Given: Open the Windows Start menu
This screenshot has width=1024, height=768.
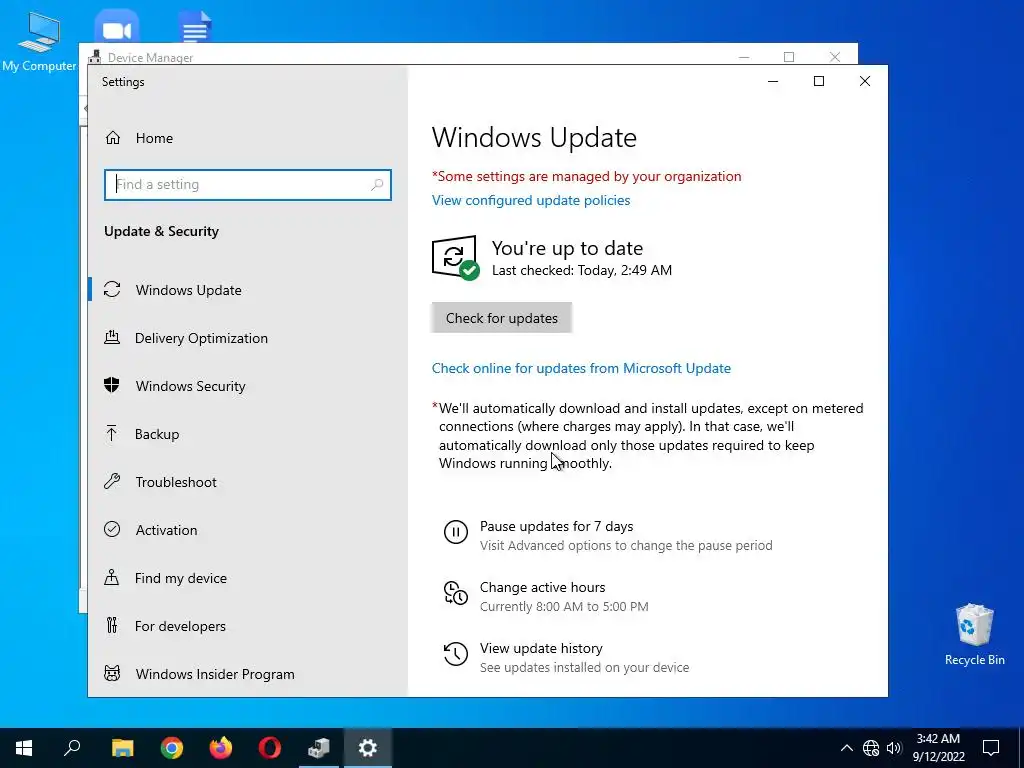Looking at the screenshot, I should tap(24, 748).
